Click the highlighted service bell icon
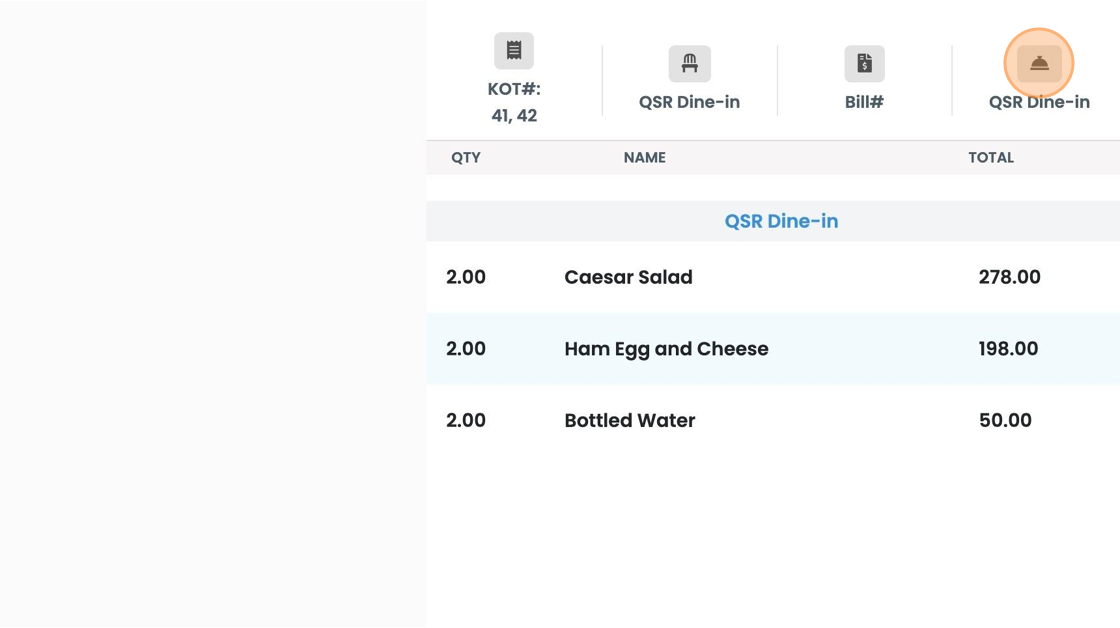Image resolution: width=1120 pixels, height=628 pixels. (1039, 64)
